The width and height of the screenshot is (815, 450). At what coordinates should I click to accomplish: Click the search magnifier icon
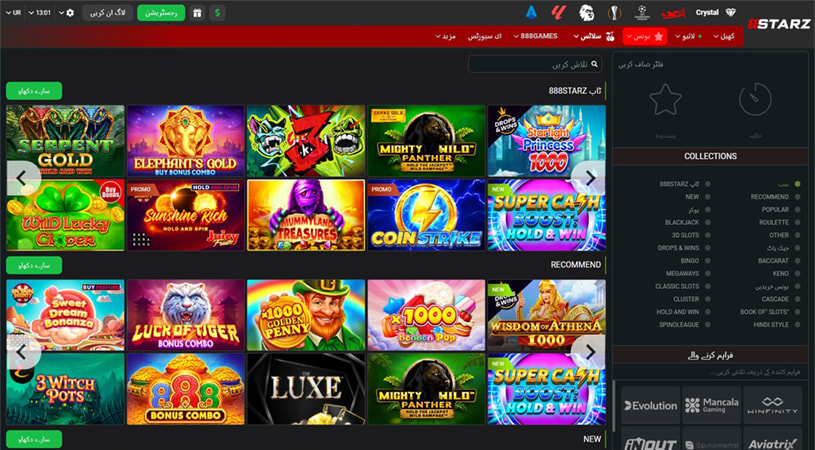coord(594,64)
